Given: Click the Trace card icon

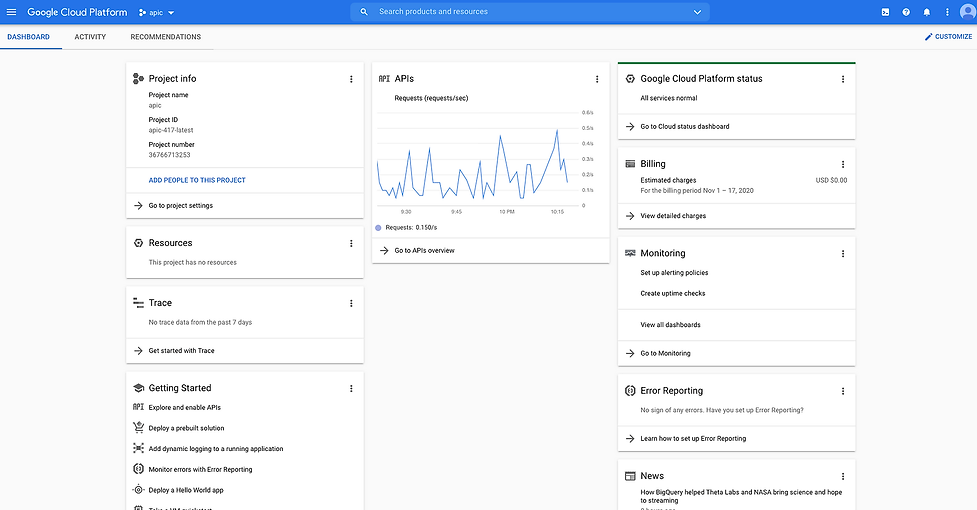Looking at the screenshot, I should tap(138, 303).
